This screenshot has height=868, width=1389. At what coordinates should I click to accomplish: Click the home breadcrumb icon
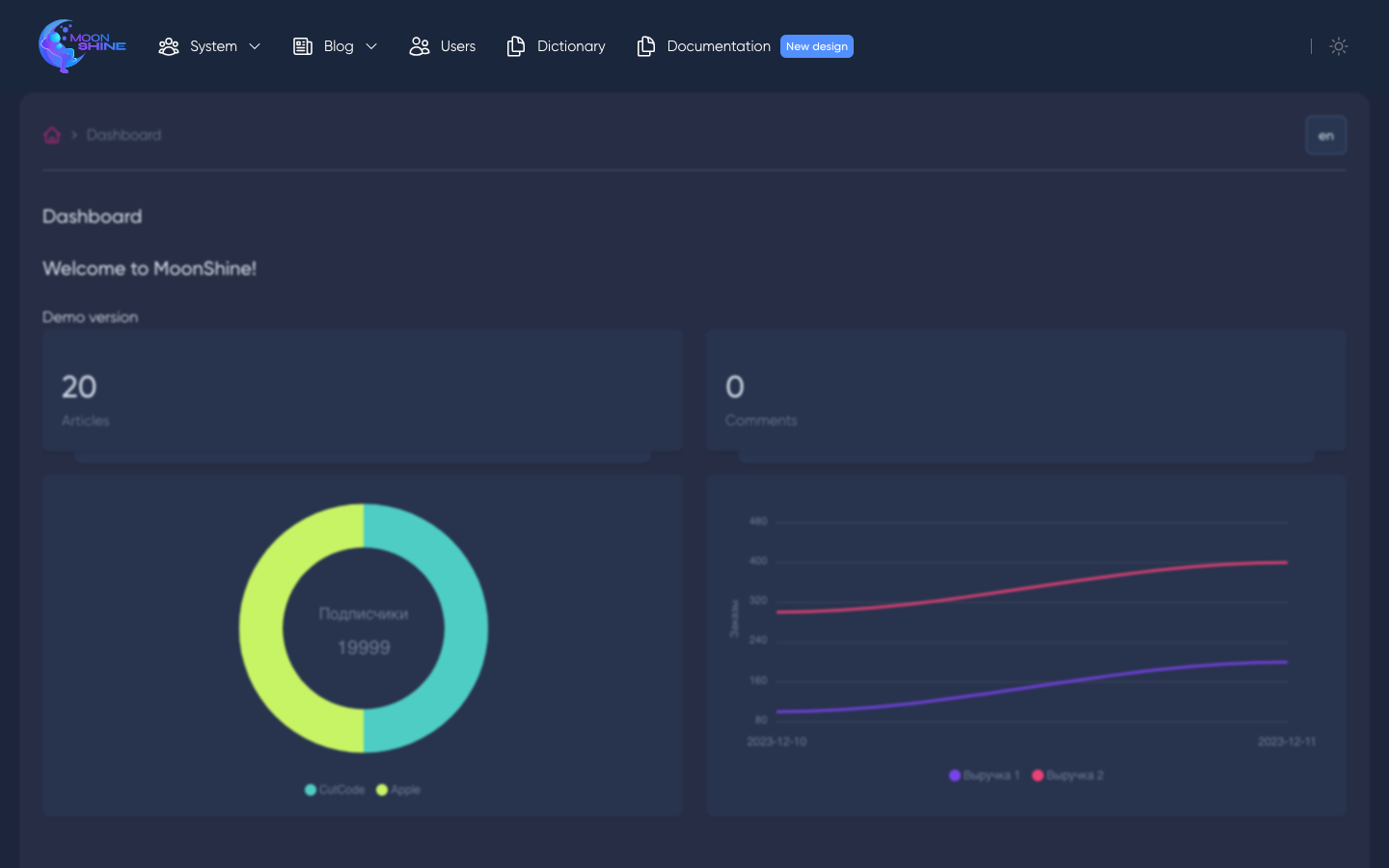point(52,135)
